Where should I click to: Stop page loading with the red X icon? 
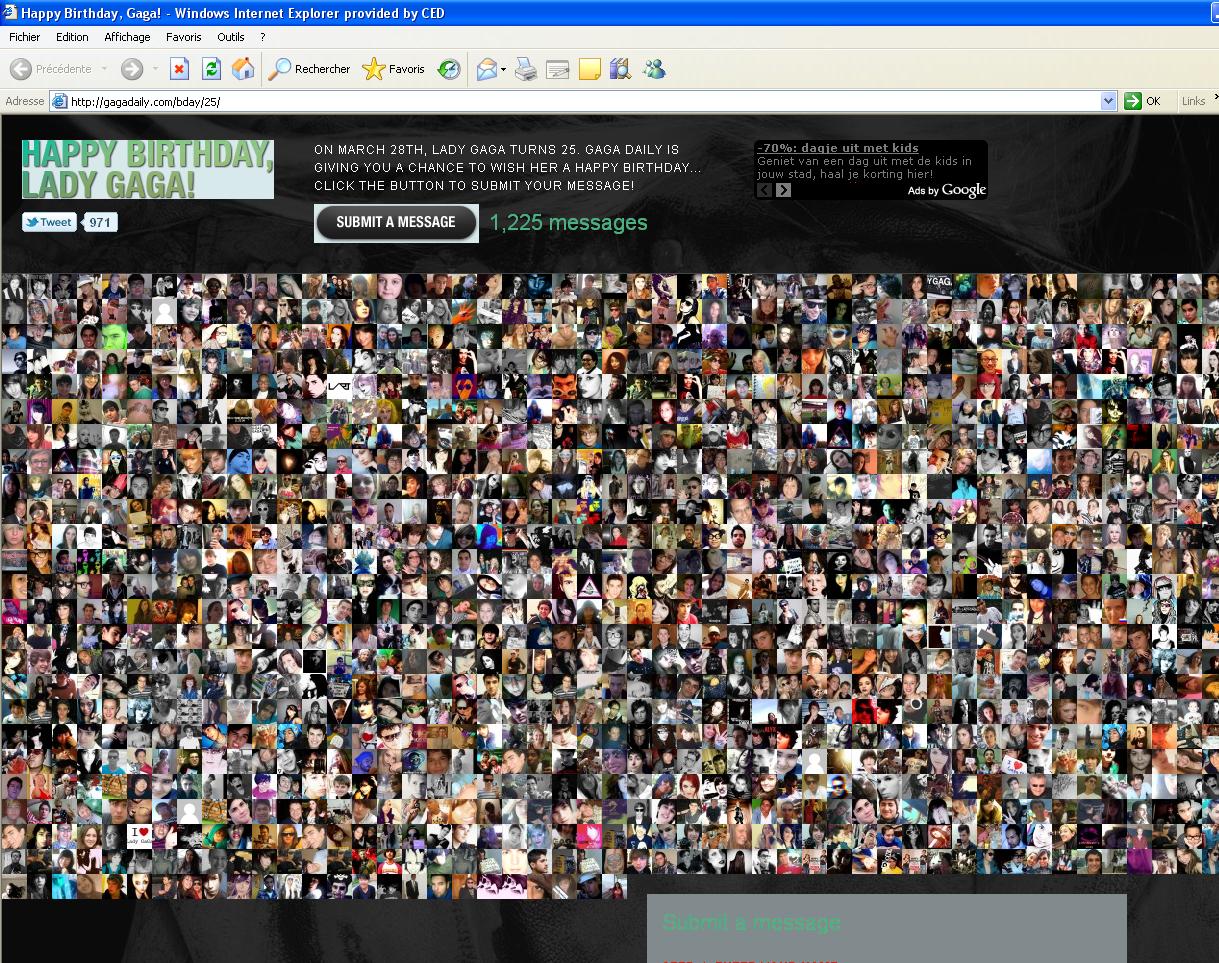[x=180, y=69]
